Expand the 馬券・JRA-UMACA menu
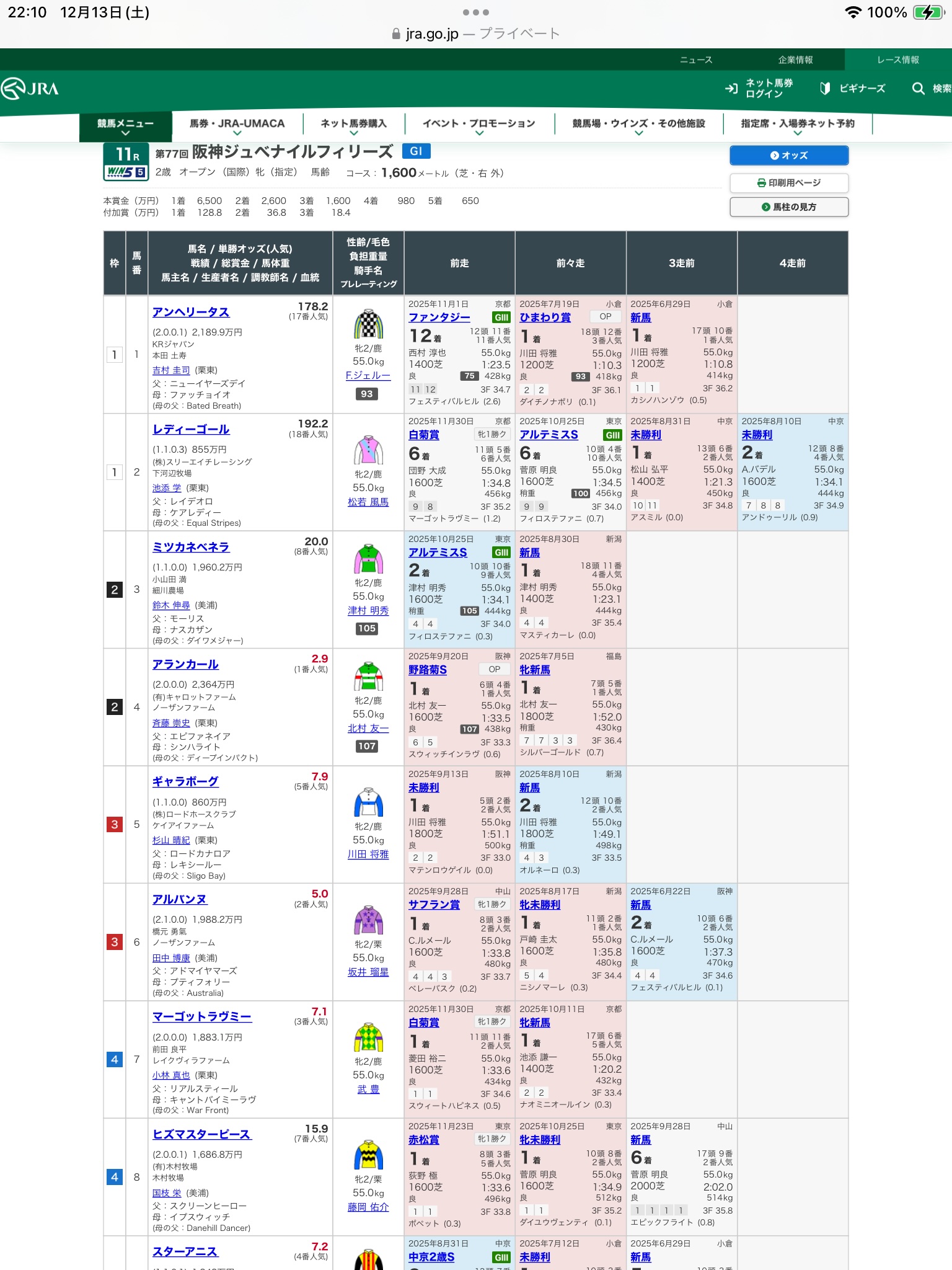Image resolution: width=952 pixels, height=1270 pixels. point(237,127)
